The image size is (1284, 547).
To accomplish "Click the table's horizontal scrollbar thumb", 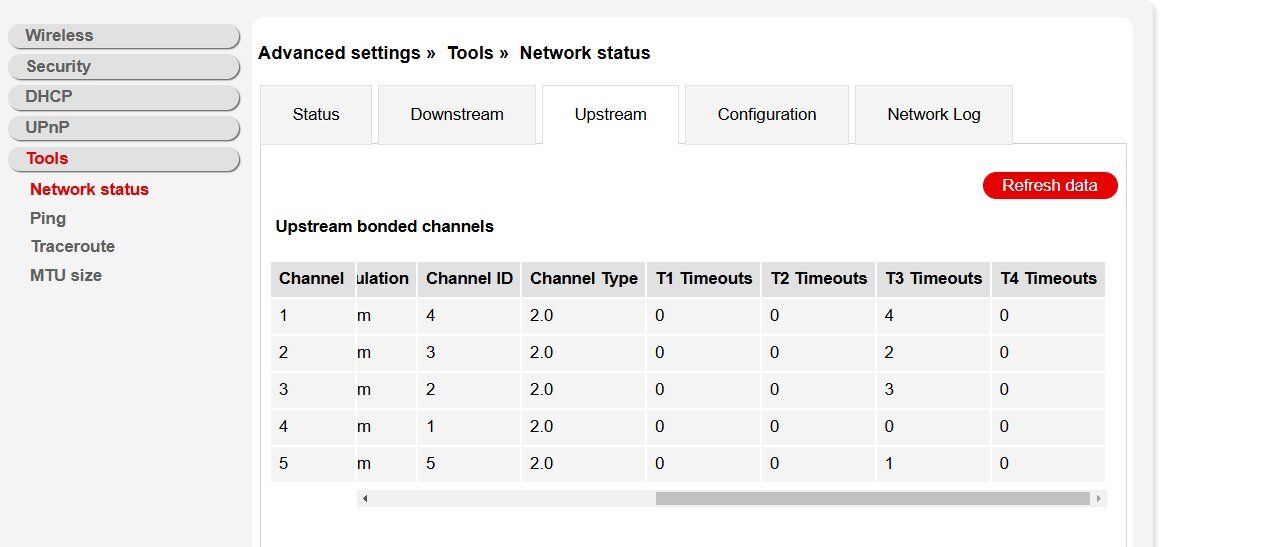I will point(872,498).
